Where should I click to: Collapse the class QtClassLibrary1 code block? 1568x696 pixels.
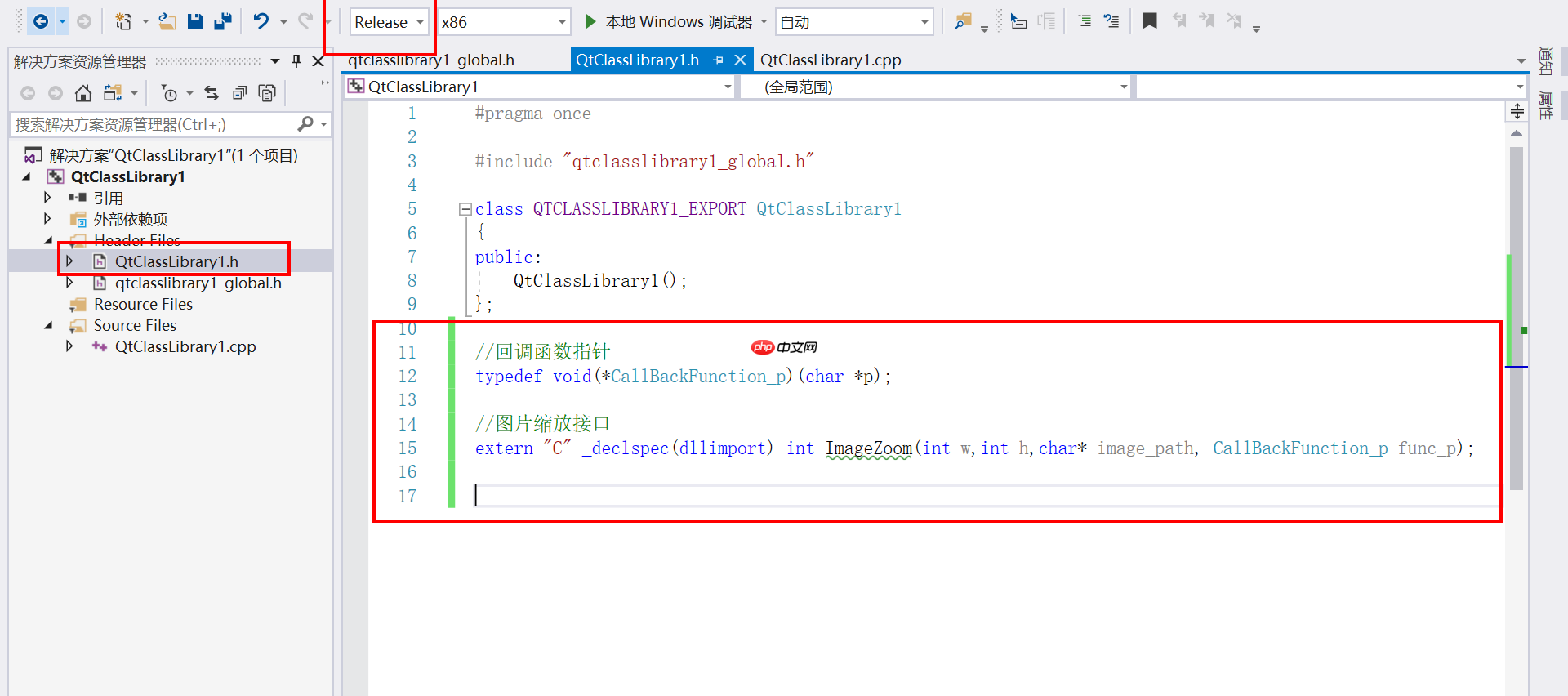pyautogui.click(x=465, y=209)
